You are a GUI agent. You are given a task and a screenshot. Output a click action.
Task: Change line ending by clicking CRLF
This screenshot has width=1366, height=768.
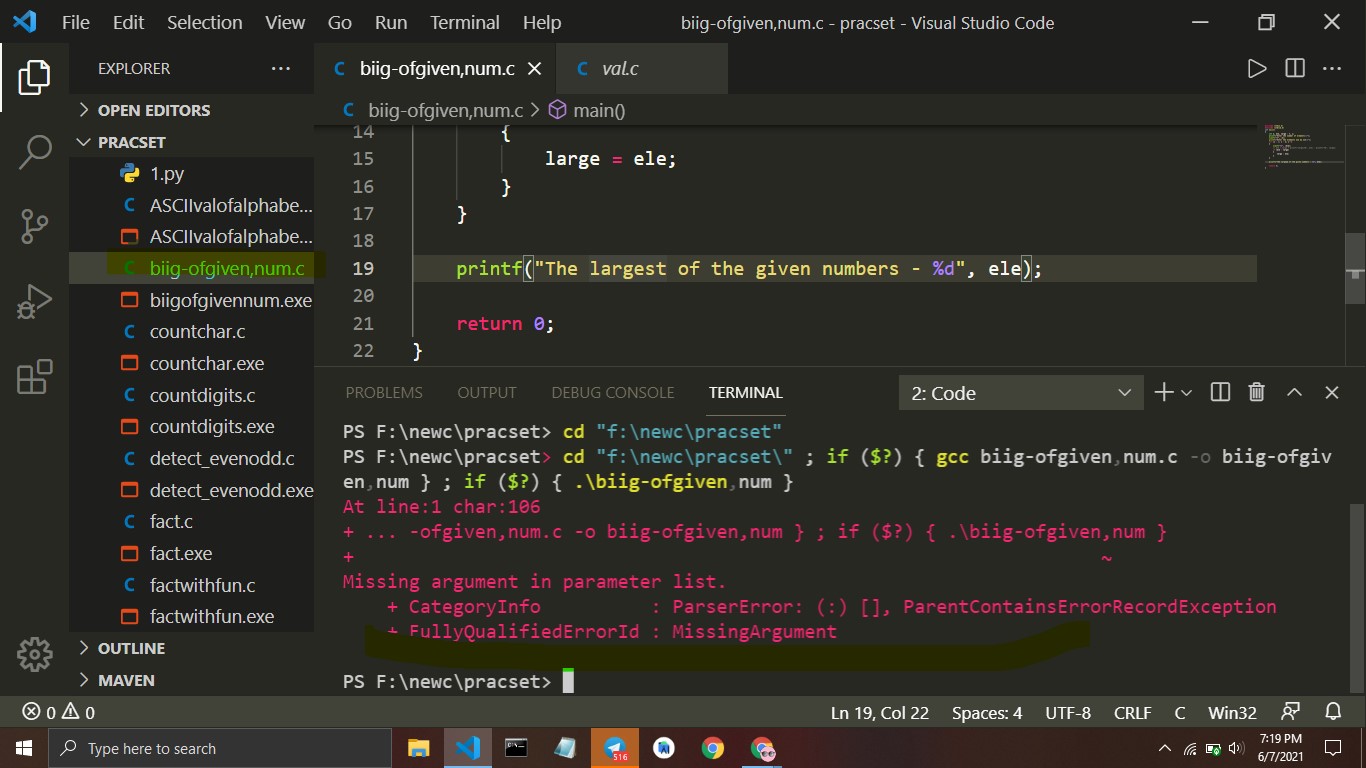point(1131,712)
